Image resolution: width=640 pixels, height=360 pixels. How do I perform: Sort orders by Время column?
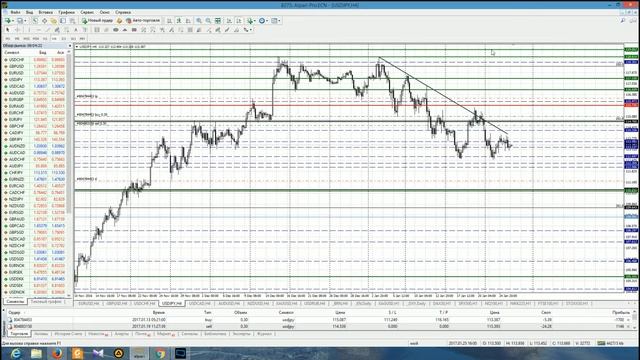coord(158,313)
